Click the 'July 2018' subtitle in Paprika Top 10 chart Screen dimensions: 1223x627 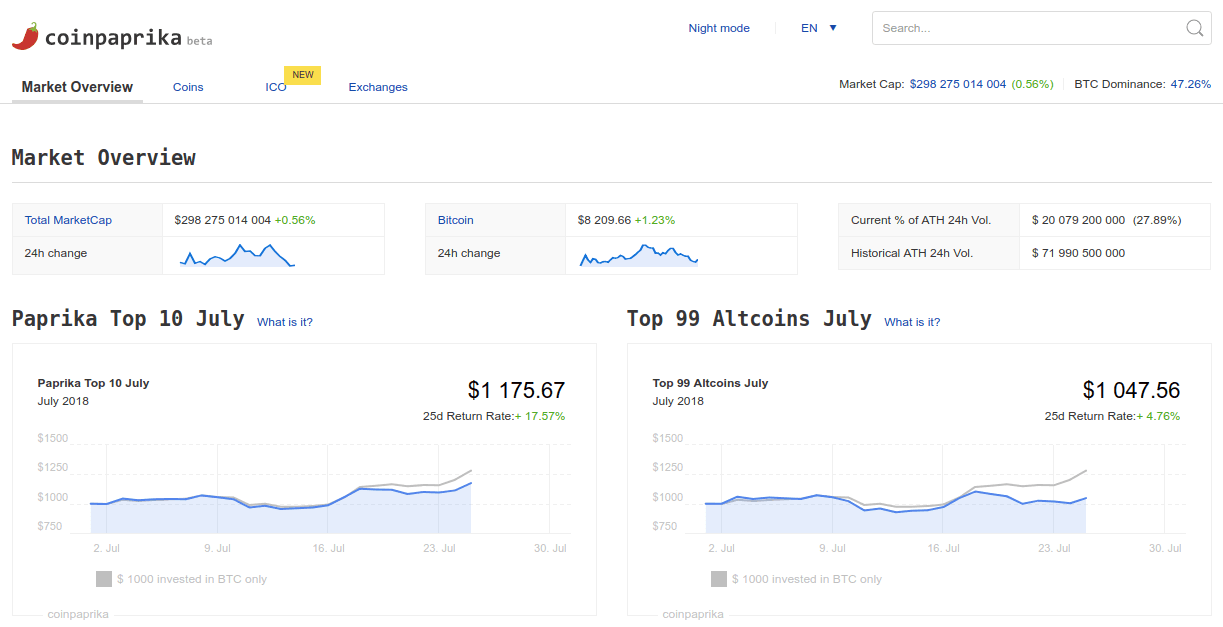point(63,401)
